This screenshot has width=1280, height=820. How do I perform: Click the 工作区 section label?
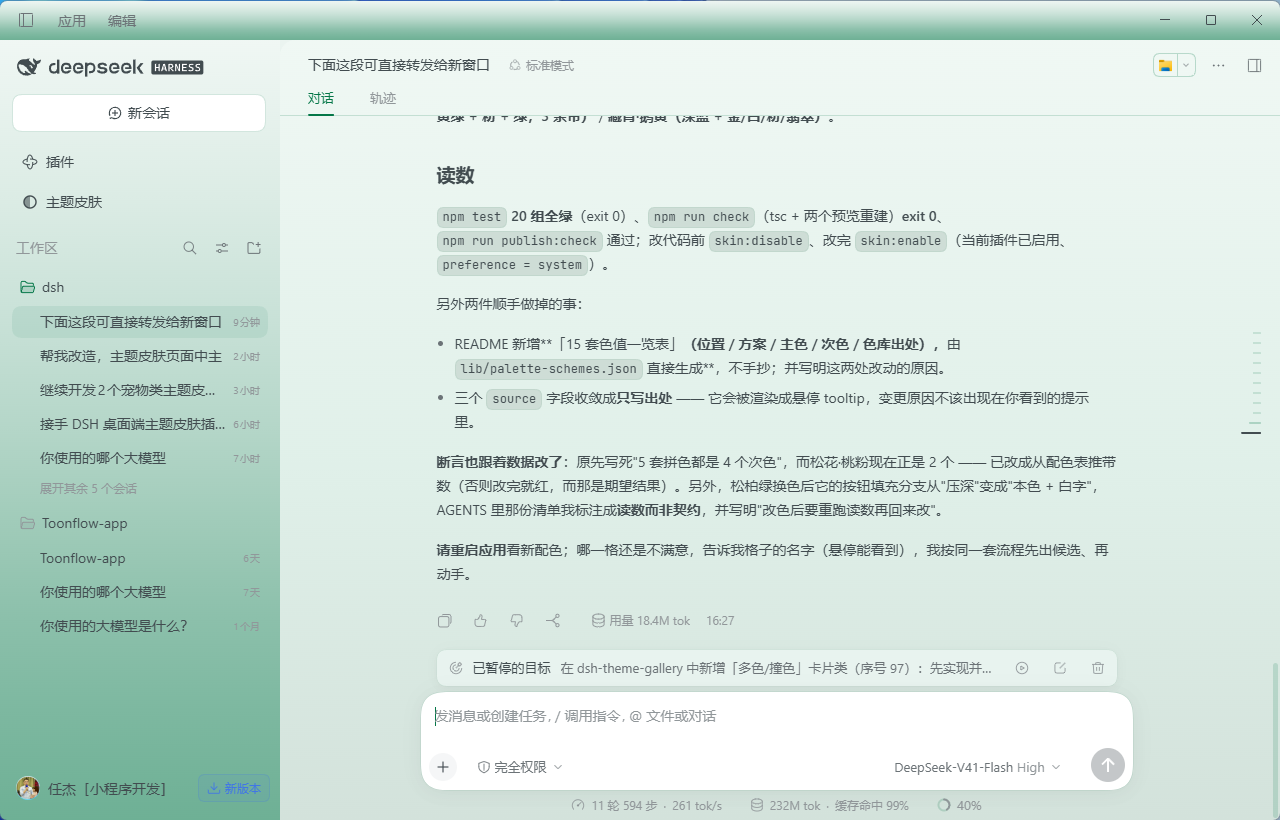37,248
